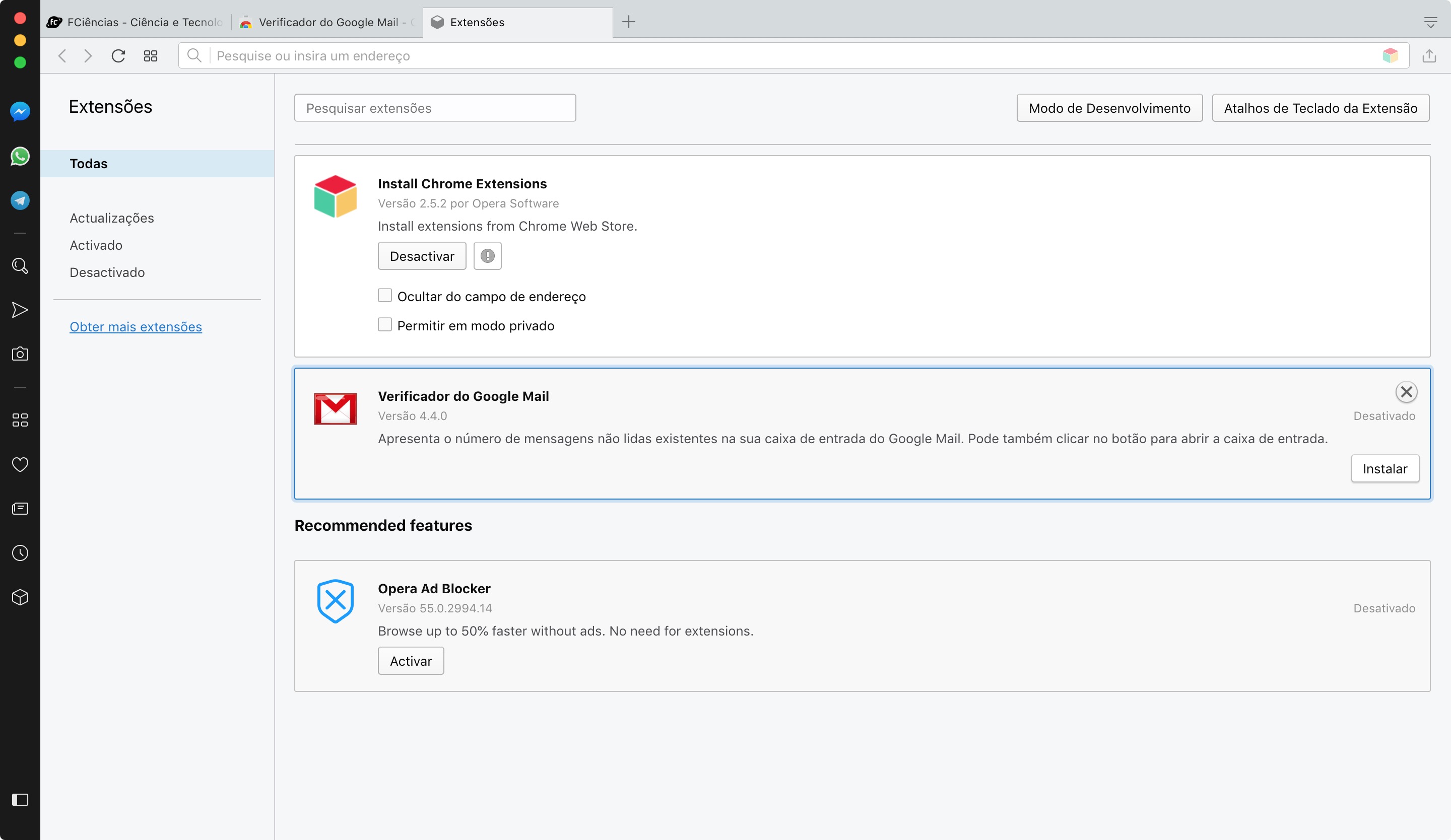
Task: Open History clock icon in sidebar
Action: 20,553
